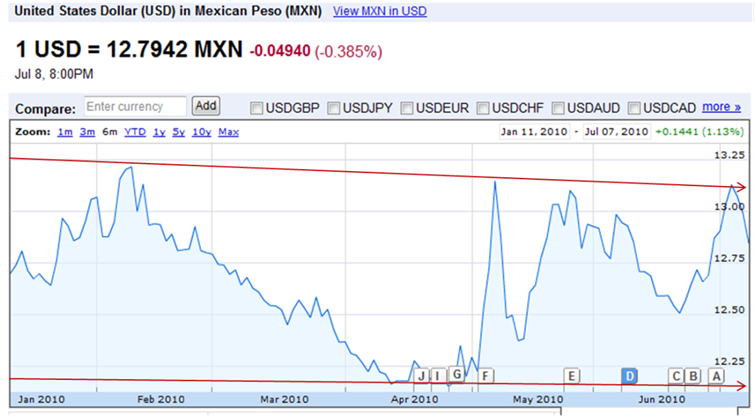Click the 'May 2010' axis label
The image size is (756, 417).
[x=538, y=399]
